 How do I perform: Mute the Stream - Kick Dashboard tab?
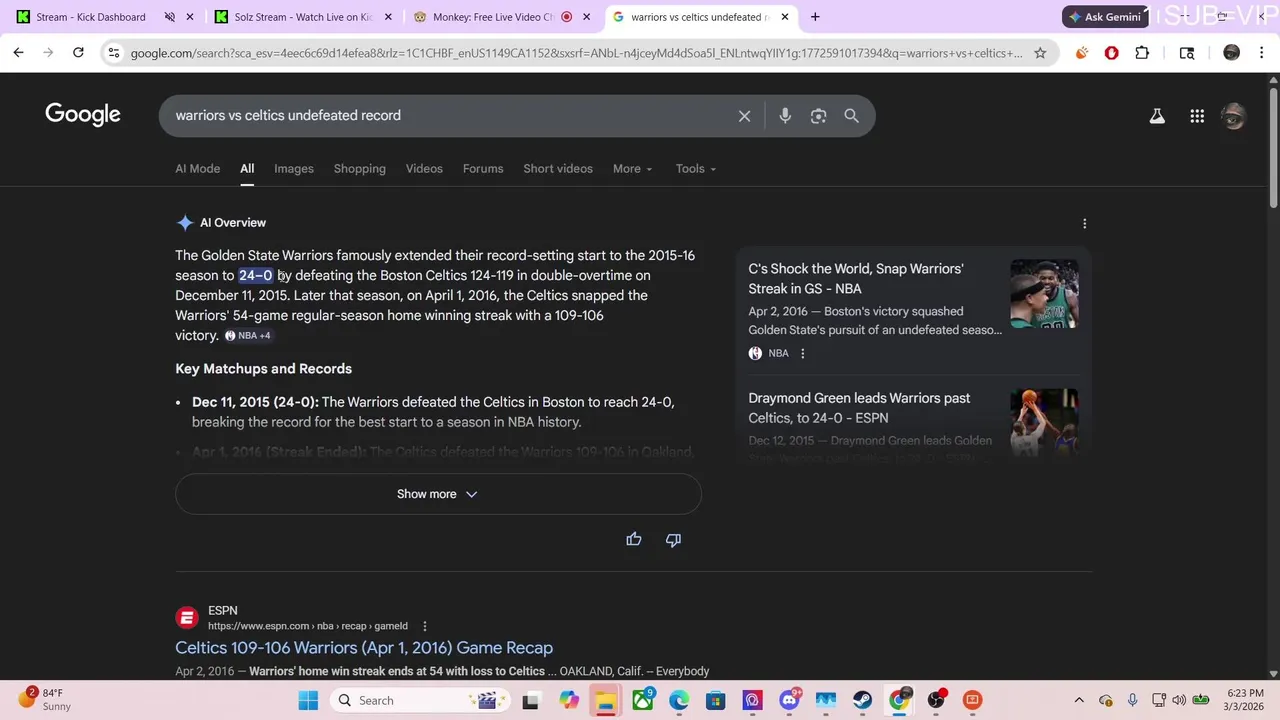[x=170, y=17]
